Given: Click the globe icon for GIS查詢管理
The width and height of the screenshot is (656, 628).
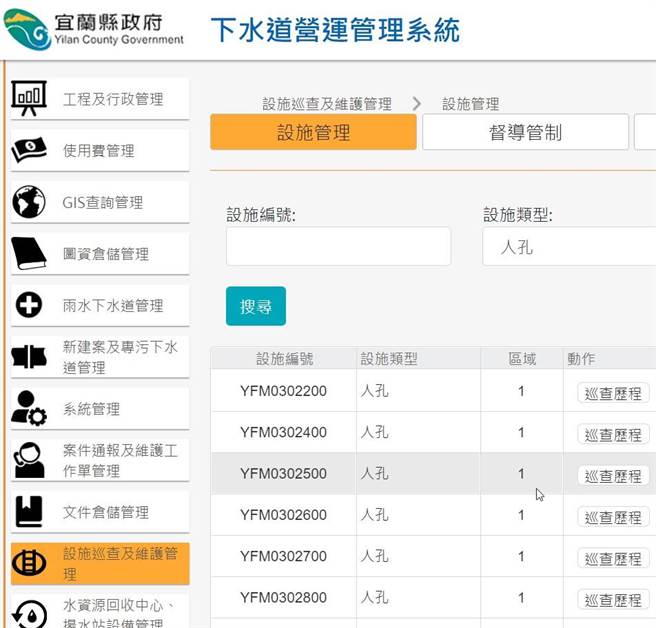Looking at the screenshot, I should point(28,202).
